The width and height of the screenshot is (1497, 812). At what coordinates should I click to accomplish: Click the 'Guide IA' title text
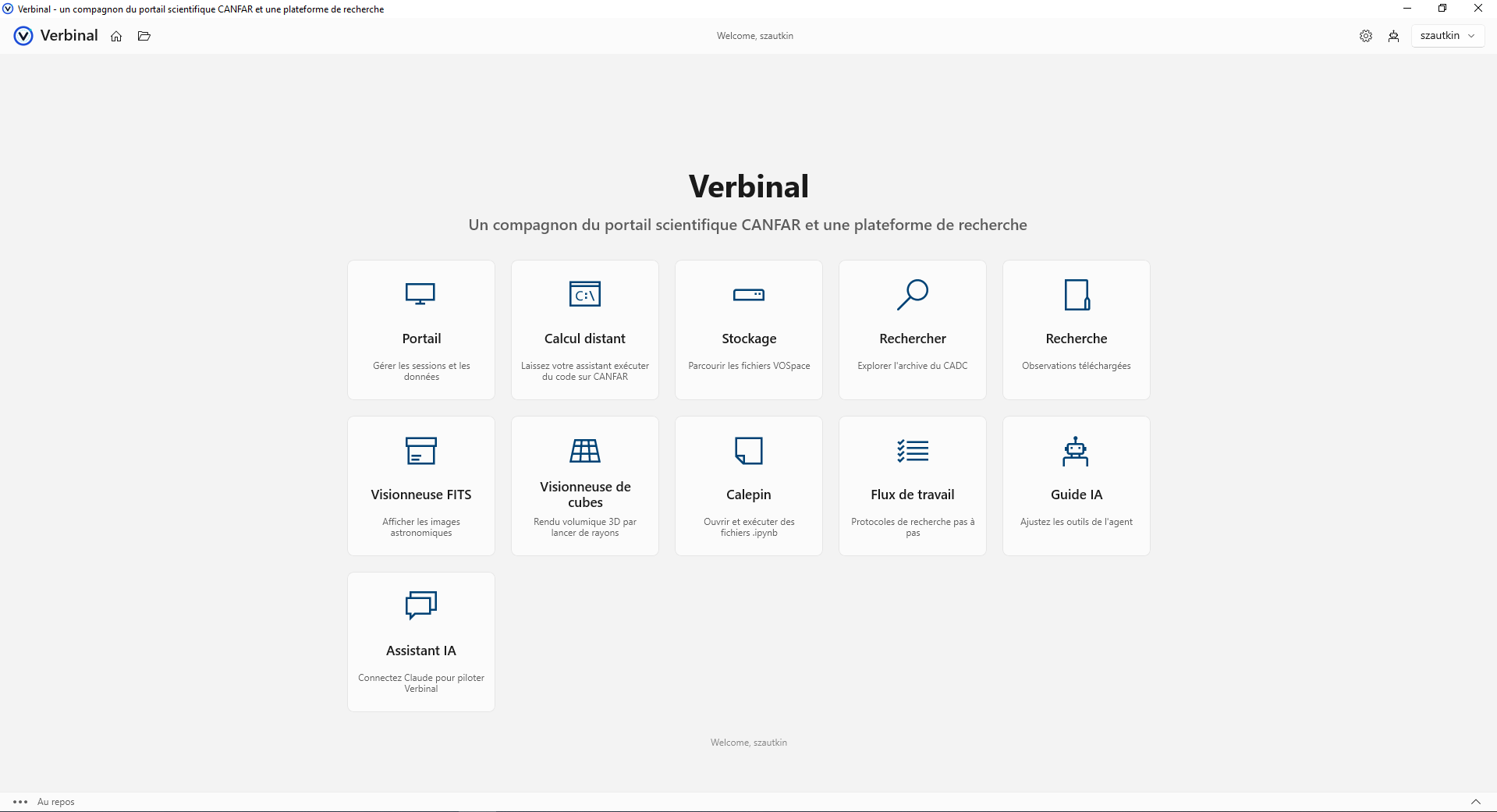pos(1077,495)
